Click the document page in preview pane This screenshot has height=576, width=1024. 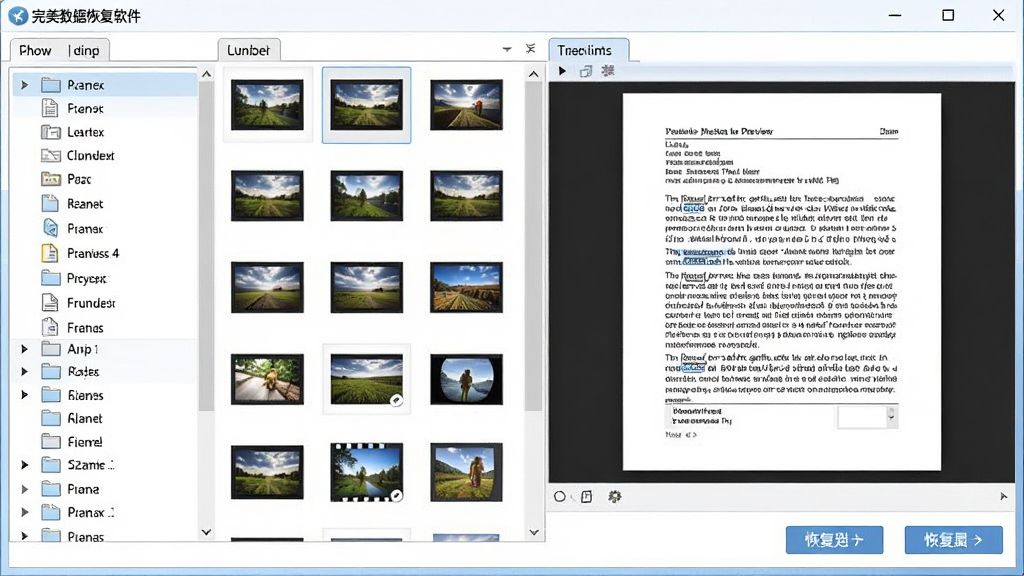pyautogui.click(x=782, y=281)
